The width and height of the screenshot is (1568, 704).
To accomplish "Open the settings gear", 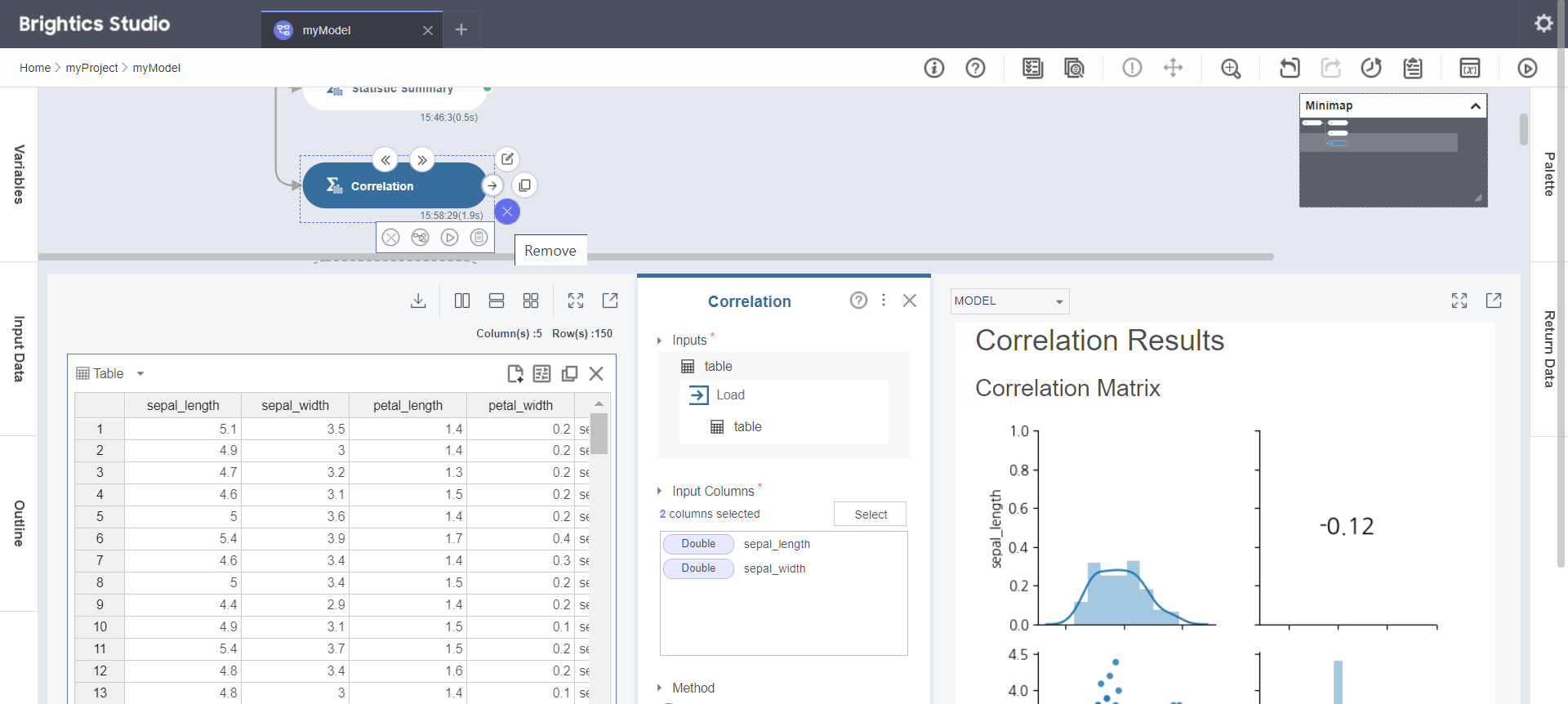I will [1543, 24].
